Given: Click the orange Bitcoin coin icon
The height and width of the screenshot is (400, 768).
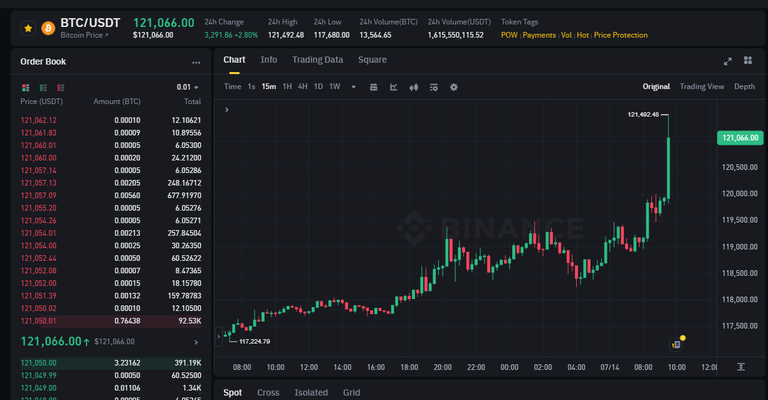Looking at the screenshot, I should pyautogui.click(x=48, y=28).
